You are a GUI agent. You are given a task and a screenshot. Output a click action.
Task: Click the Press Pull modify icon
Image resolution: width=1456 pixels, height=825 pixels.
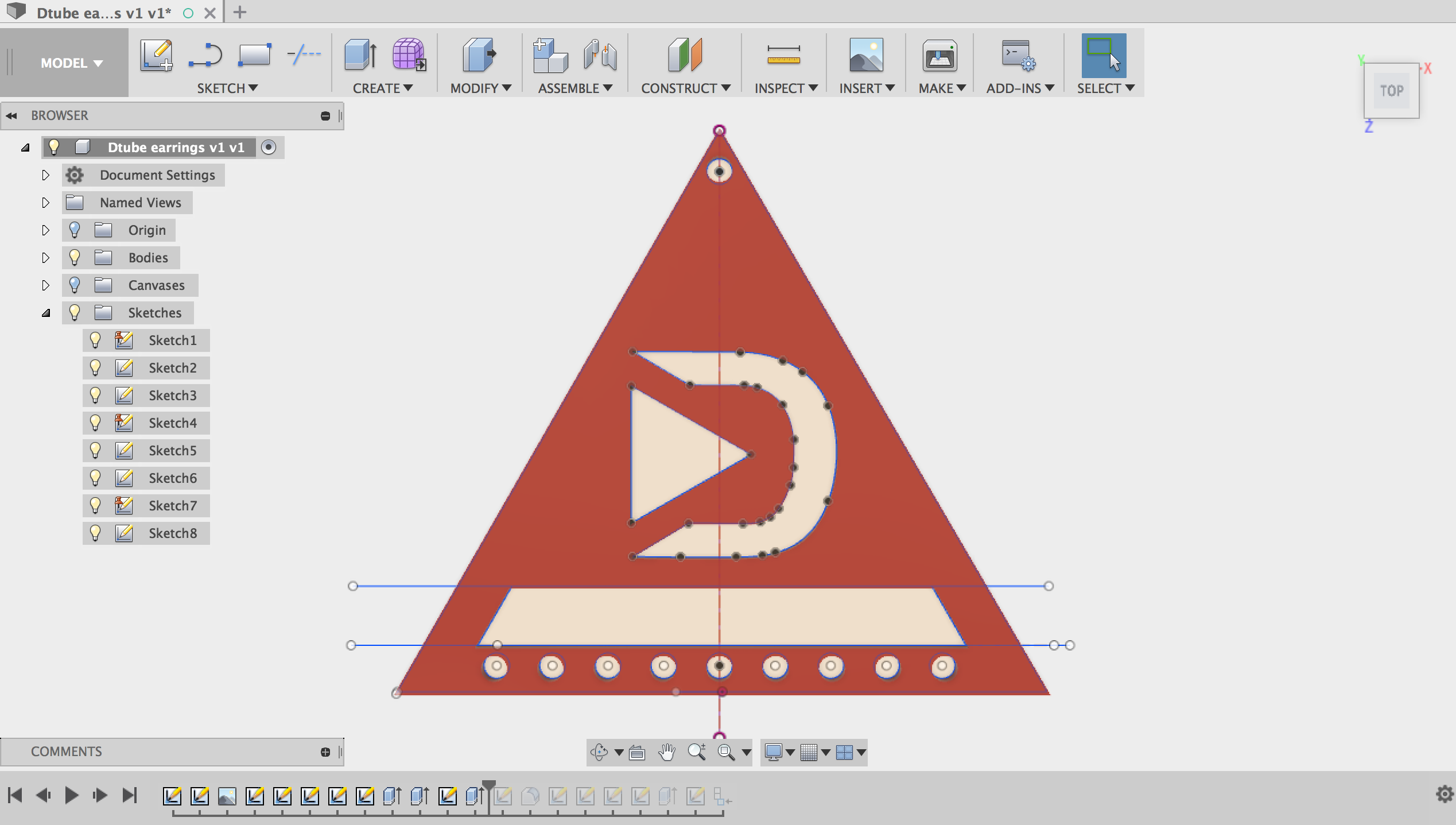pos(479,55)
